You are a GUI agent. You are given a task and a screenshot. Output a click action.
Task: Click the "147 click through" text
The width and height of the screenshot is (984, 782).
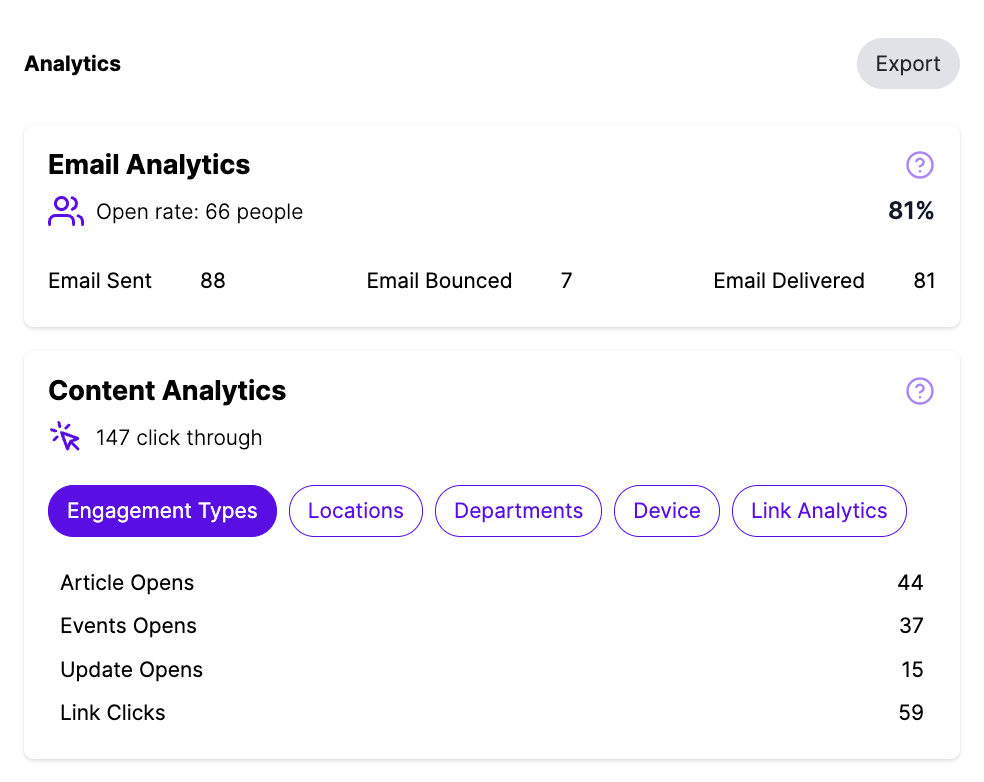coord(179,438)
